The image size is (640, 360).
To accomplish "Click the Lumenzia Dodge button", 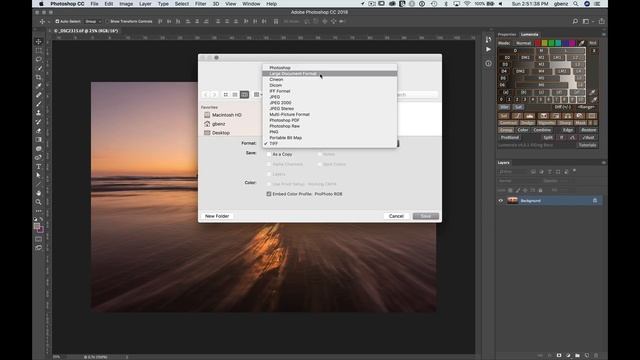I will (527, 122).
